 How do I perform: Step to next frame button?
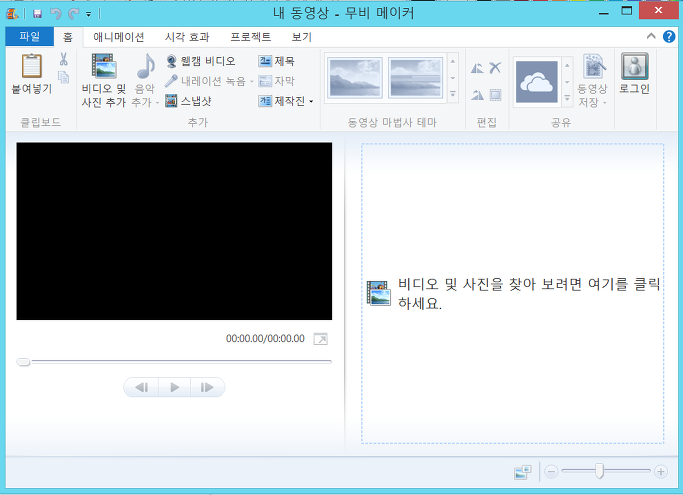207,387
